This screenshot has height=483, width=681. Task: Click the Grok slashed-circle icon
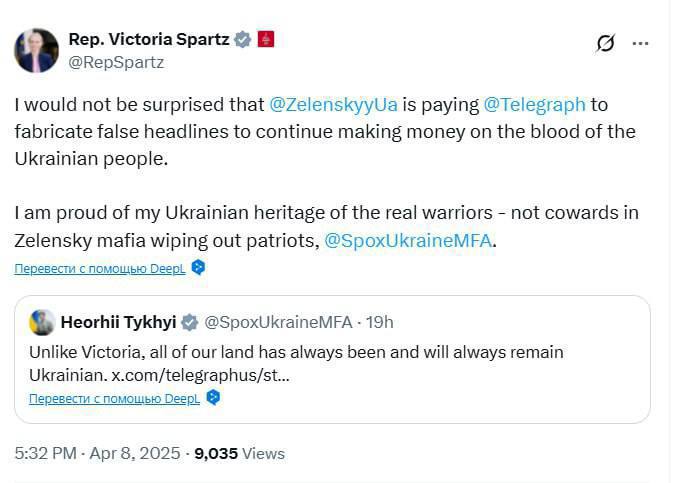click(605, 43)
